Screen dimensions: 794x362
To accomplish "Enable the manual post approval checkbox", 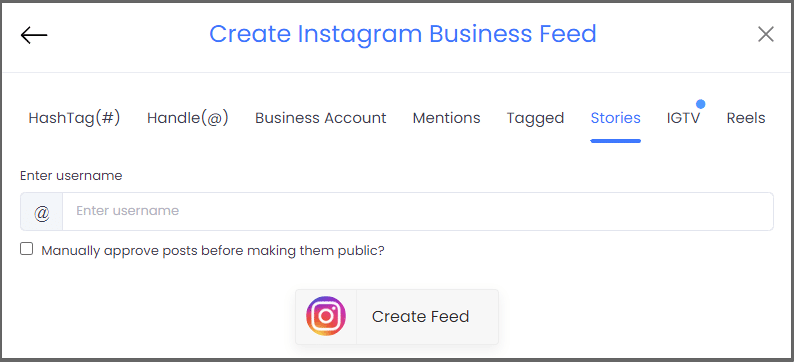I will pos(27,249).
